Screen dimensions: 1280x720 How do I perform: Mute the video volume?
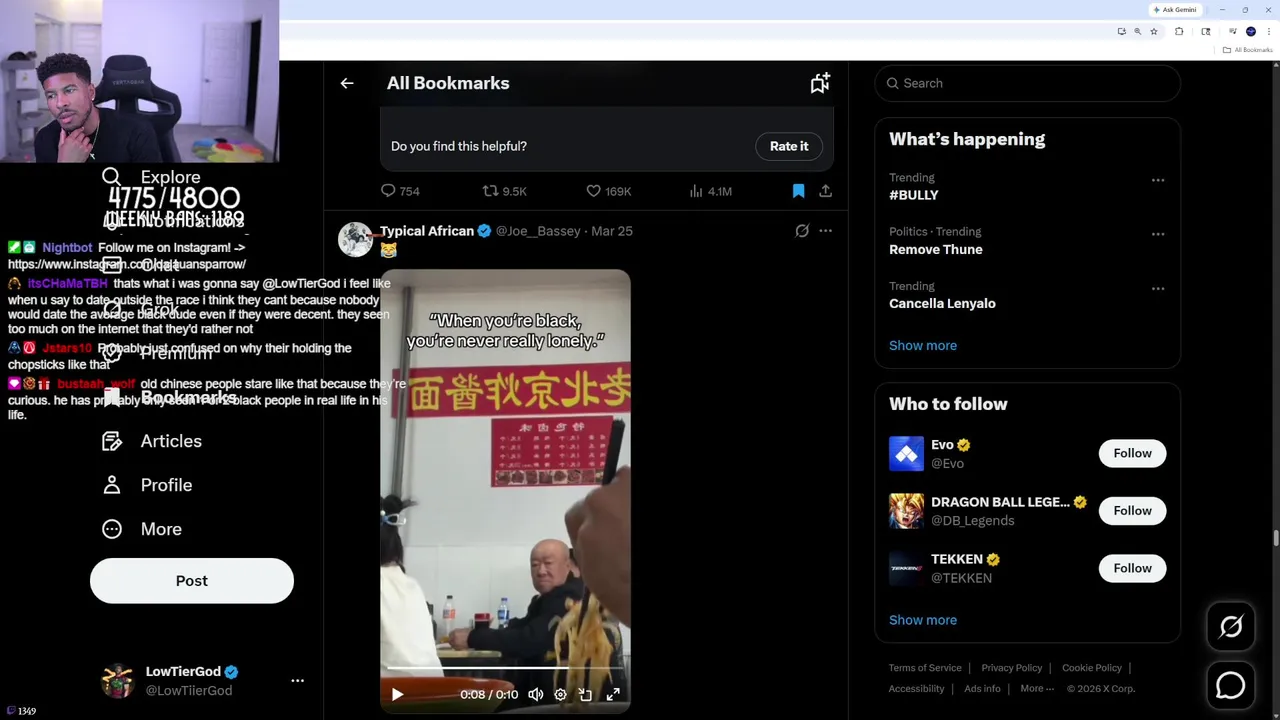535,694
